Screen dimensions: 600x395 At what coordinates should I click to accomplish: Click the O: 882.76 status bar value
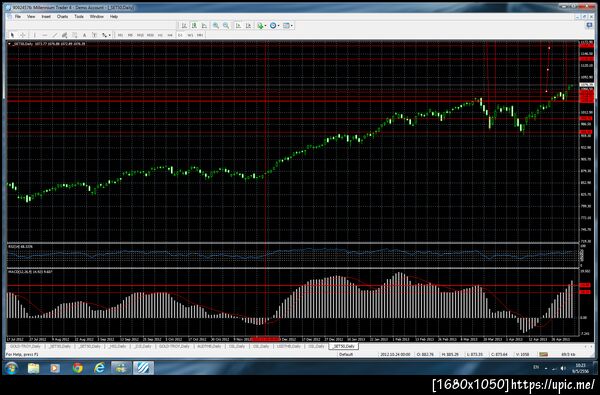tap(426, 354)
